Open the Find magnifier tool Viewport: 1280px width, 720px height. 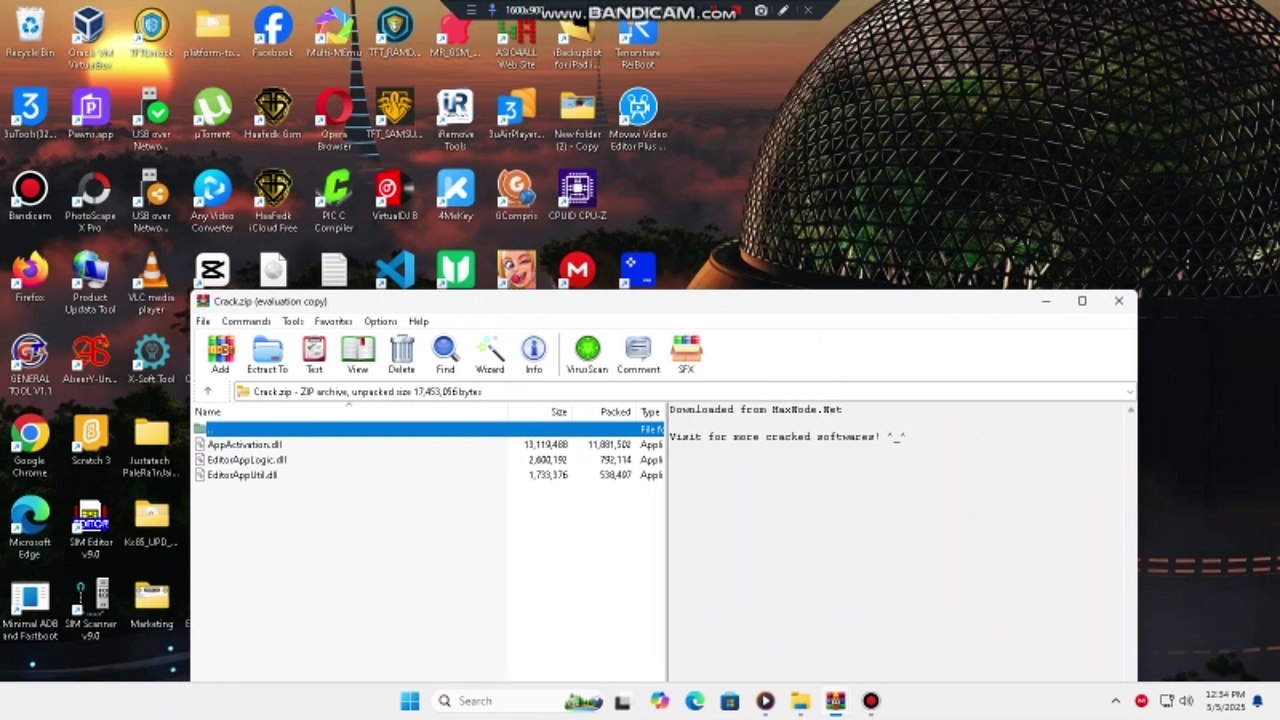click(x=445, y=355)
